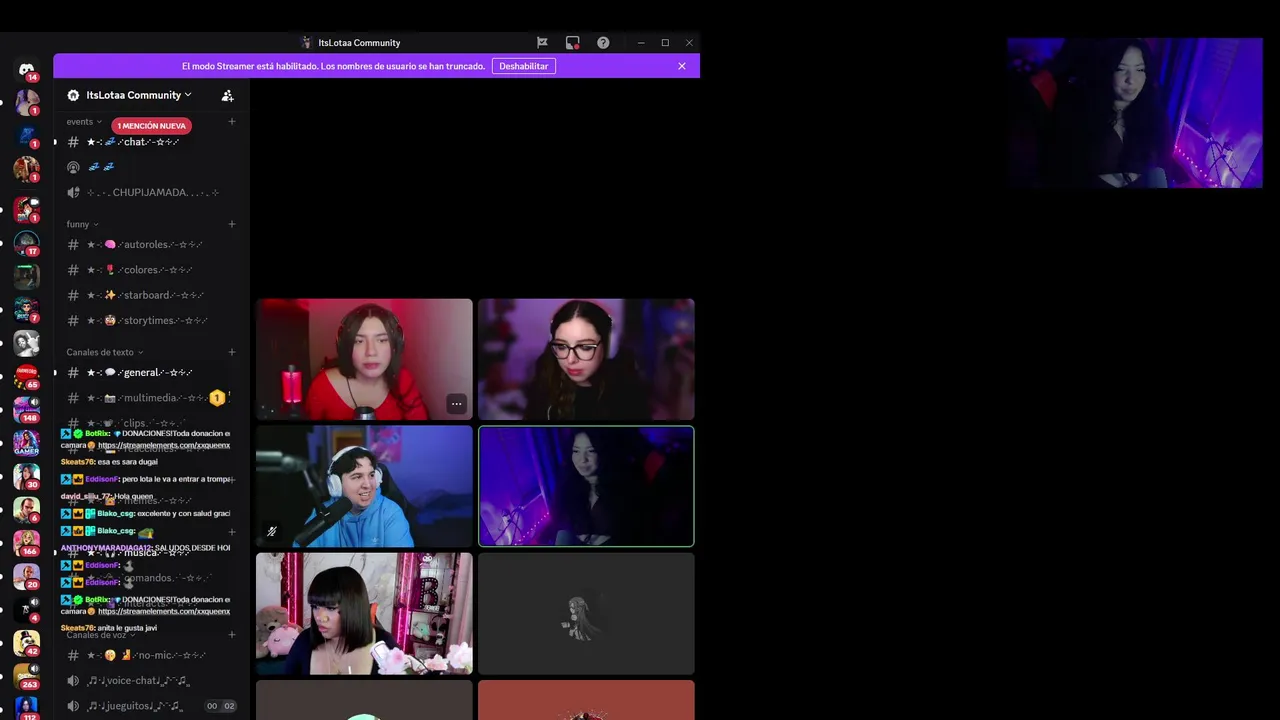Image resolution: width=1280 pixels, height=720 pixels.
Task: Add channel to Canales de texto category
Action: click(x=232, y=352)
